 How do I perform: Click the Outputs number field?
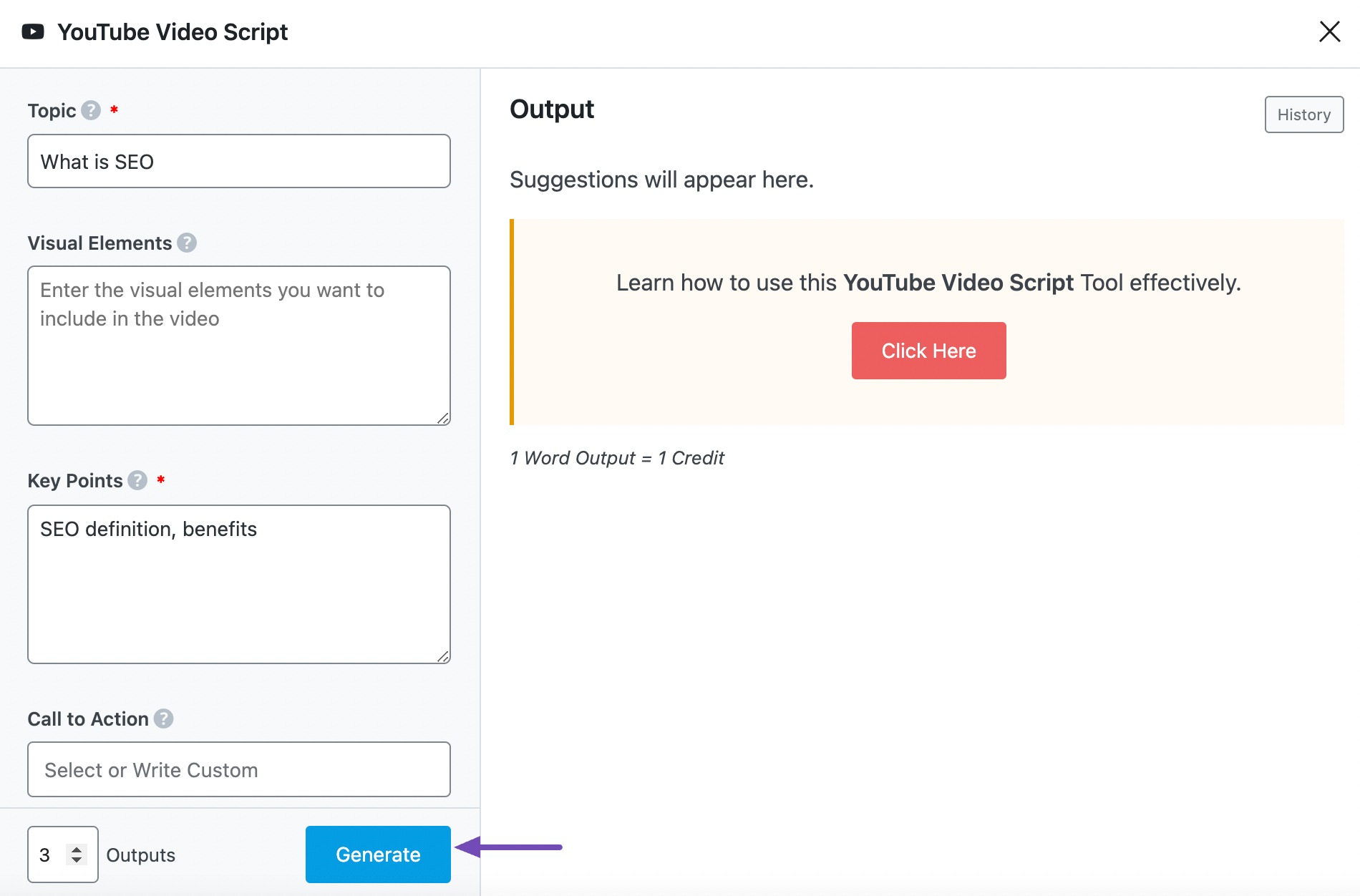pos(63,854)
